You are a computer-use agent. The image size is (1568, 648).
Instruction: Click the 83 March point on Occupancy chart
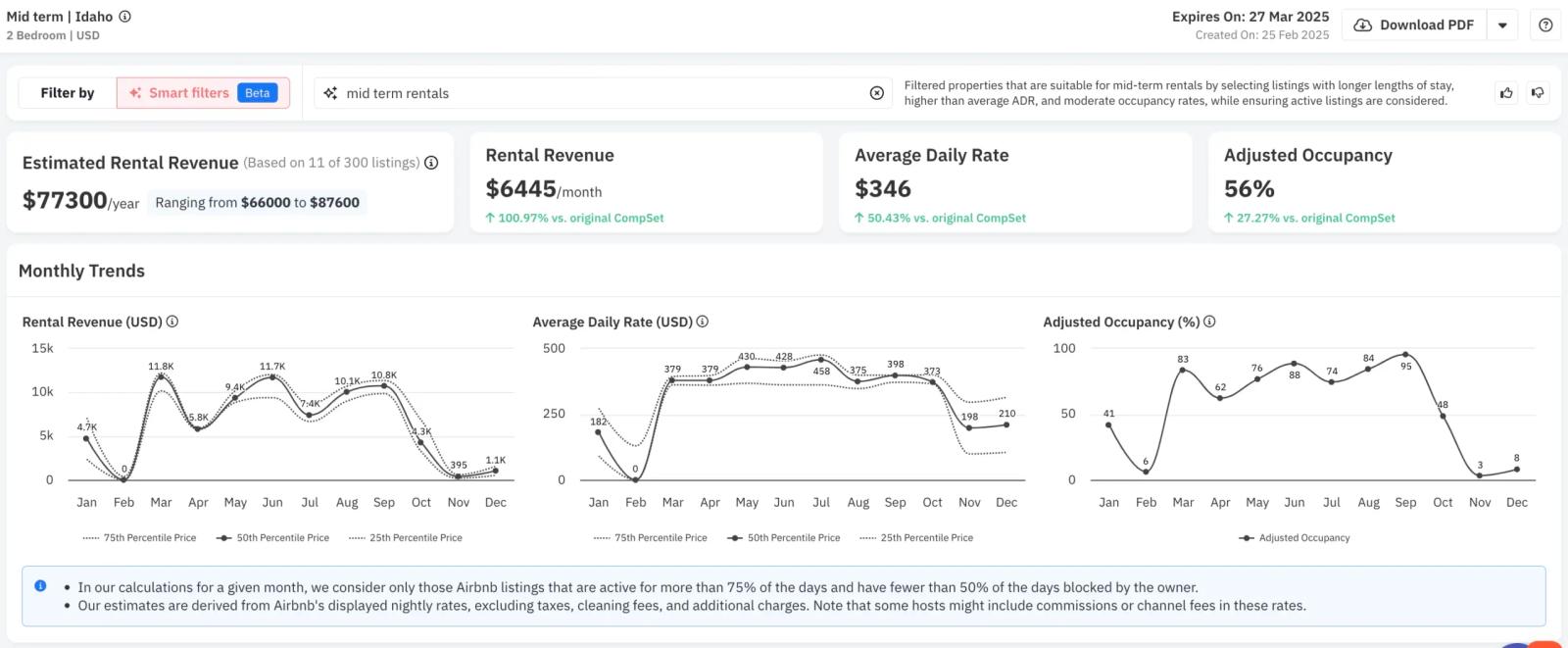point(1183,371)
